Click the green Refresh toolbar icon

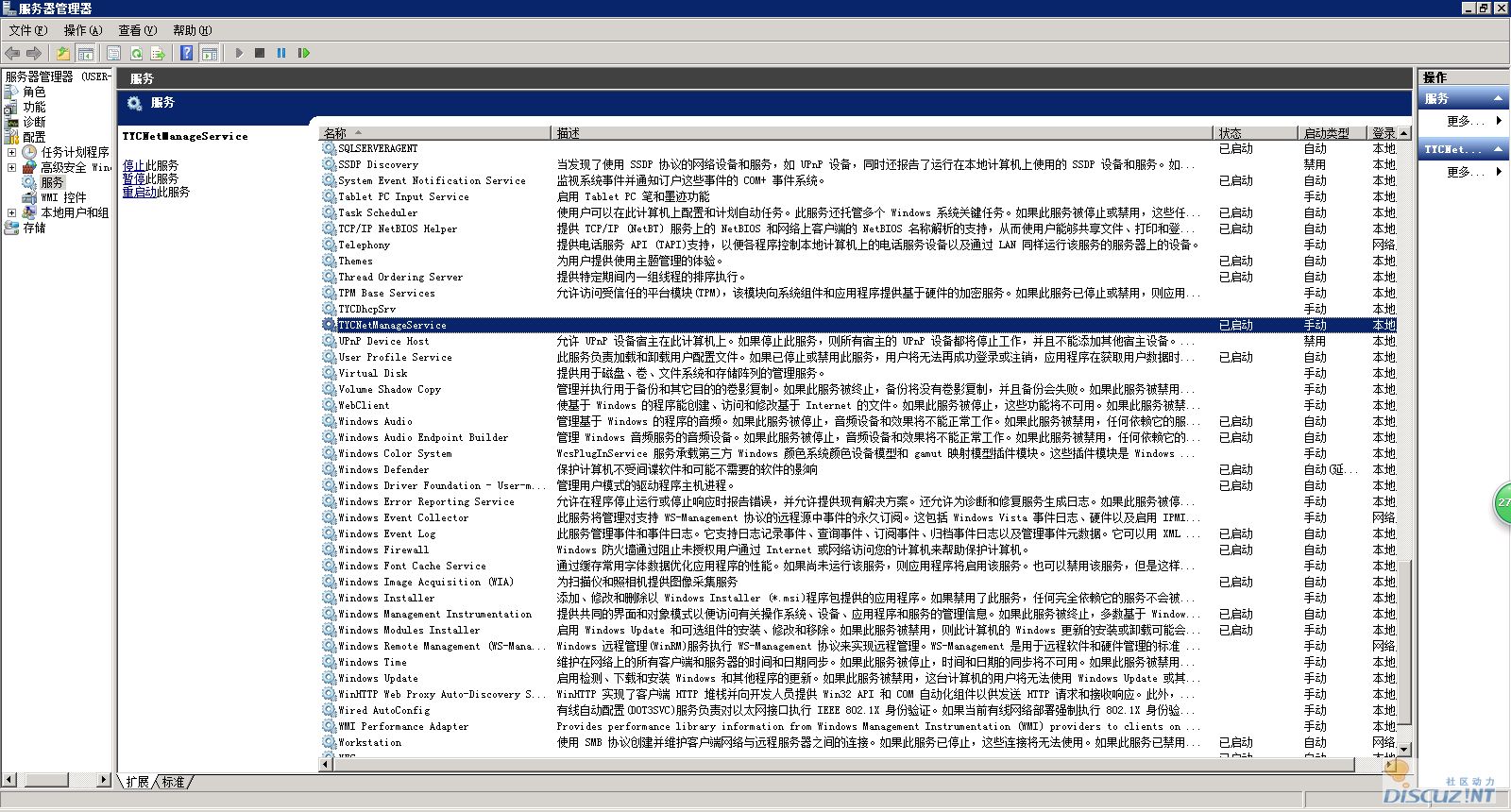(136, 53)
